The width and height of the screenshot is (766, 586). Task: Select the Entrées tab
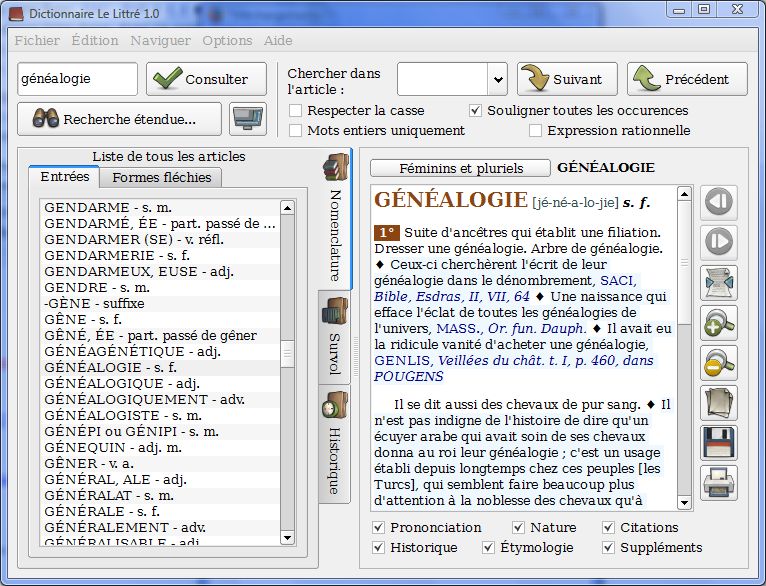(x=64, y=176)
